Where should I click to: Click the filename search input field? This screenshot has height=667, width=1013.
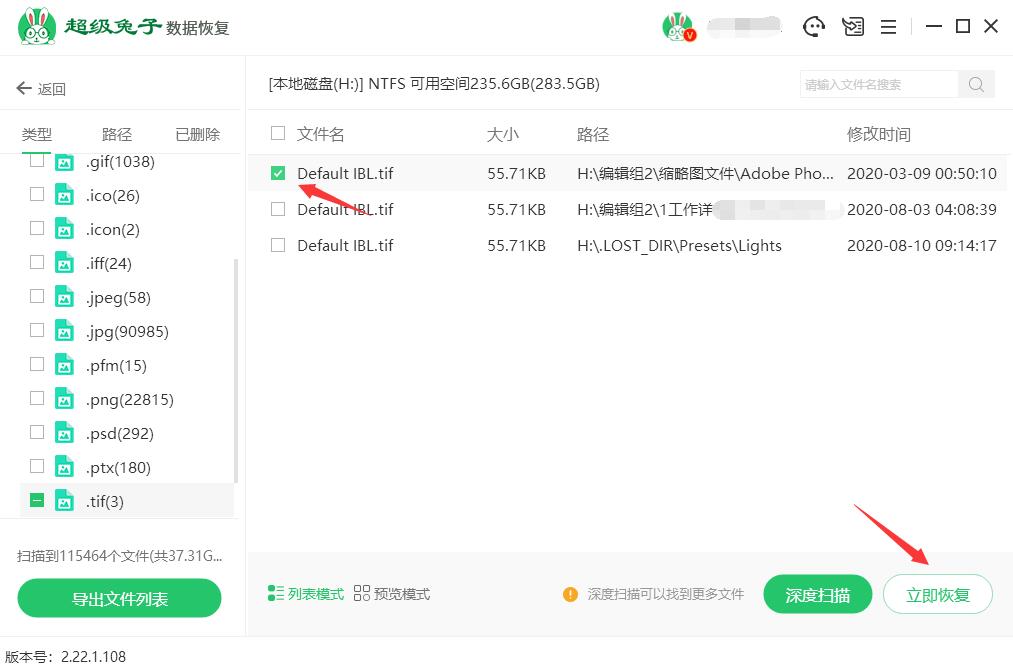pos(880,85)
